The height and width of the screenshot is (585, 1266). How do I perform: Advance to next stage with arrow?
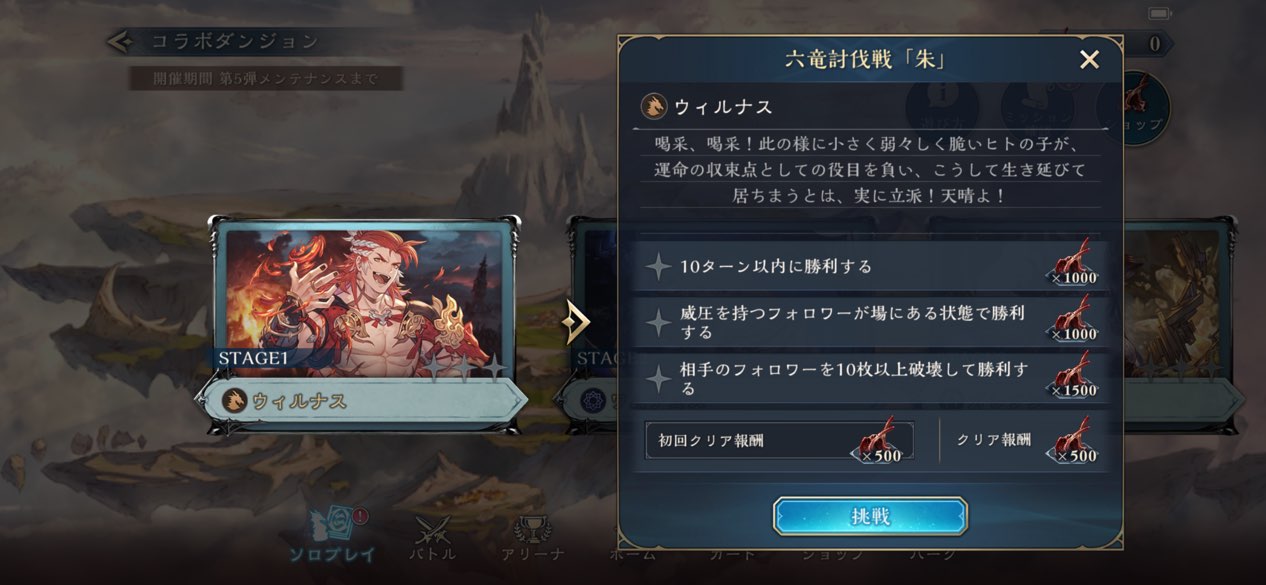577,322
